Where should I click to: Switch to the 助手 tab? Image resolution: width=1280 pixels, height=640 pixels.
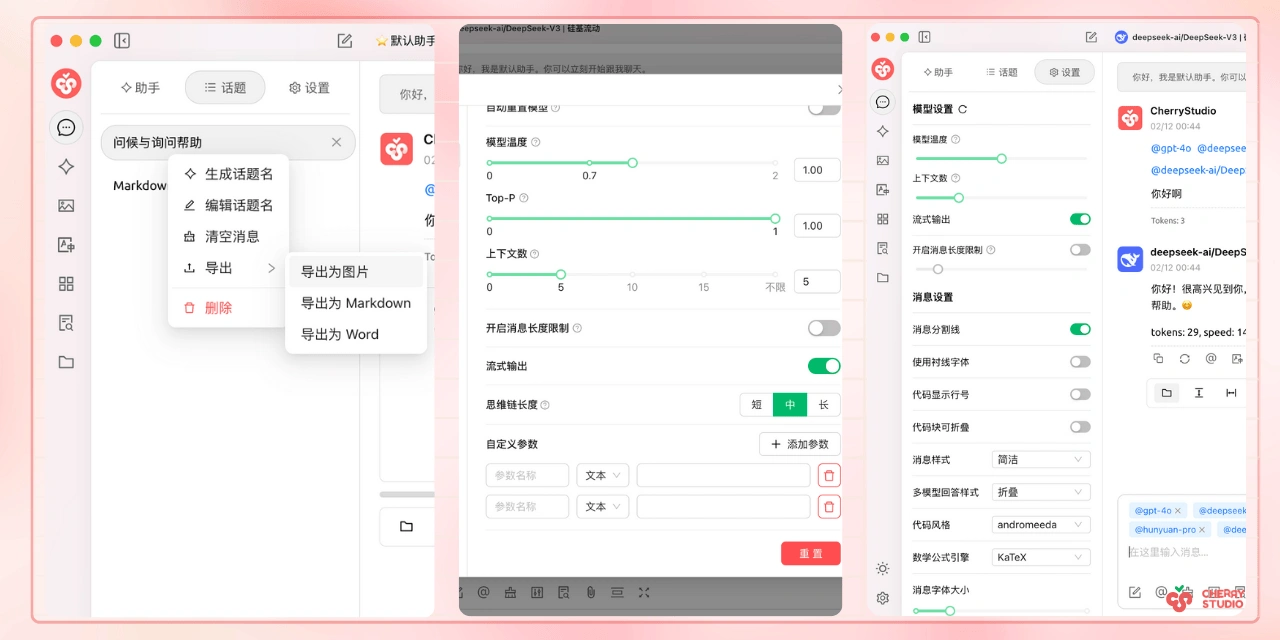click(140, 88)
